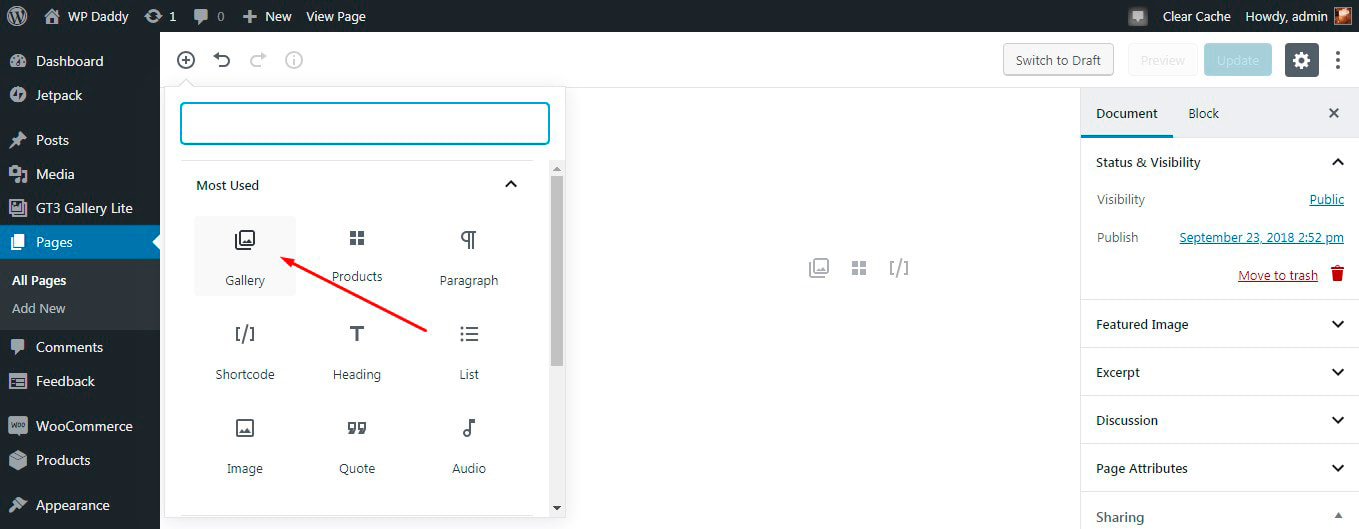Insert the Heading block
This screenshot has height=529, width=1359.
(357, 350)
